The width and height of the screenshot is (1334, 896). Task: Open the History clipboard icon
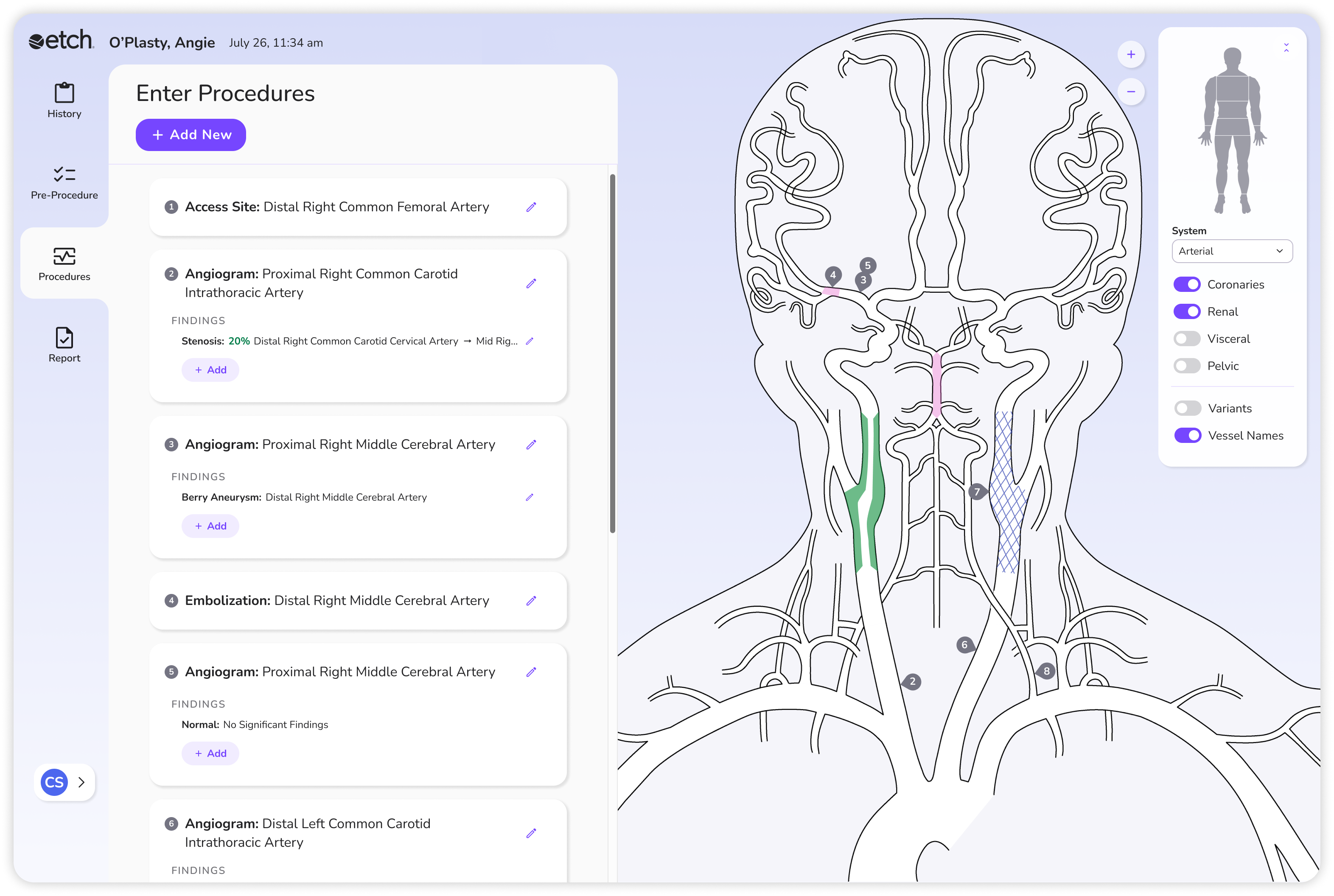coord(64,93)
